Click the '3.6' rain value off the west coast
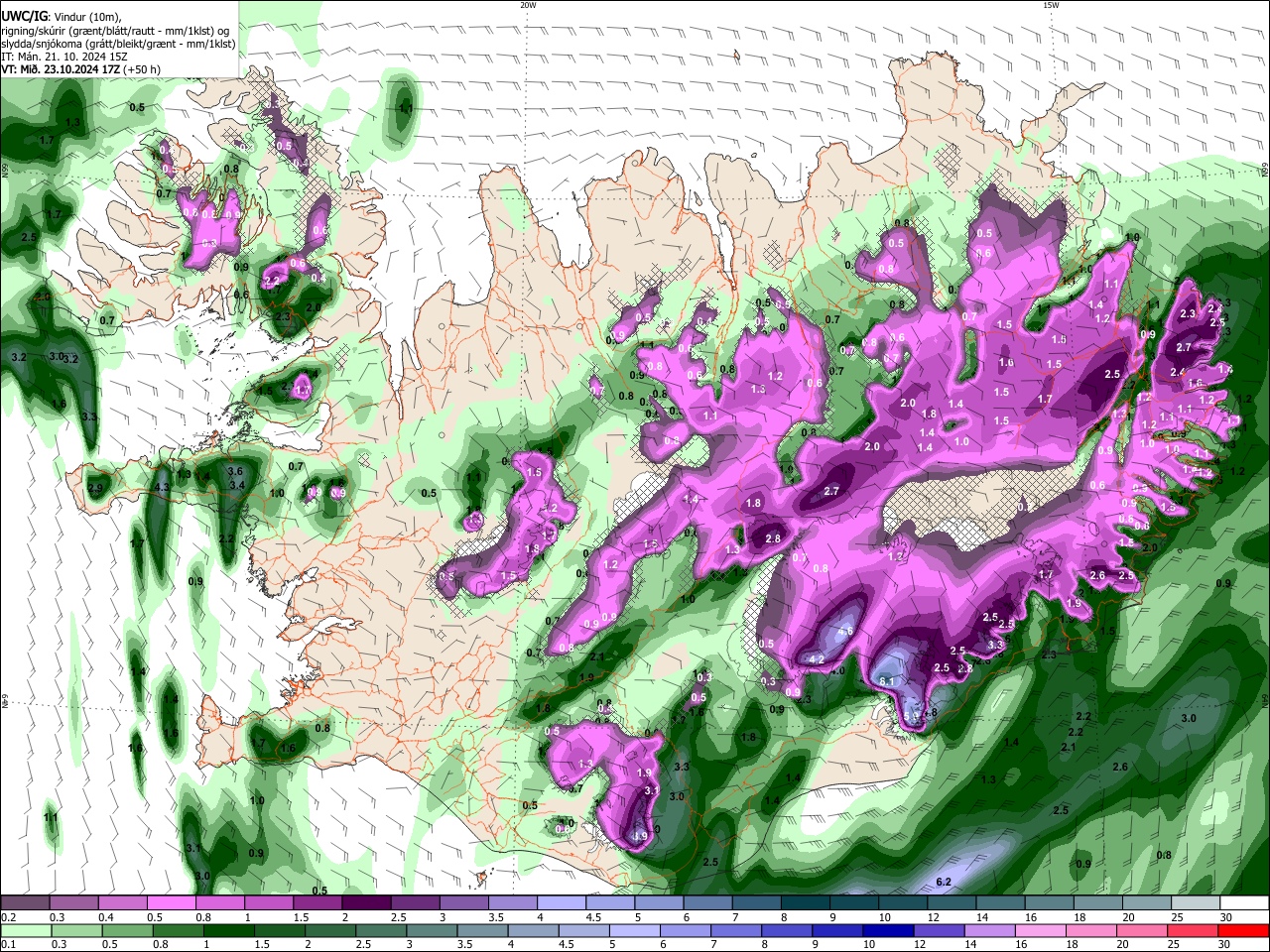The image size is (1270, 952). pyautogui.click(x=235, y=471)
